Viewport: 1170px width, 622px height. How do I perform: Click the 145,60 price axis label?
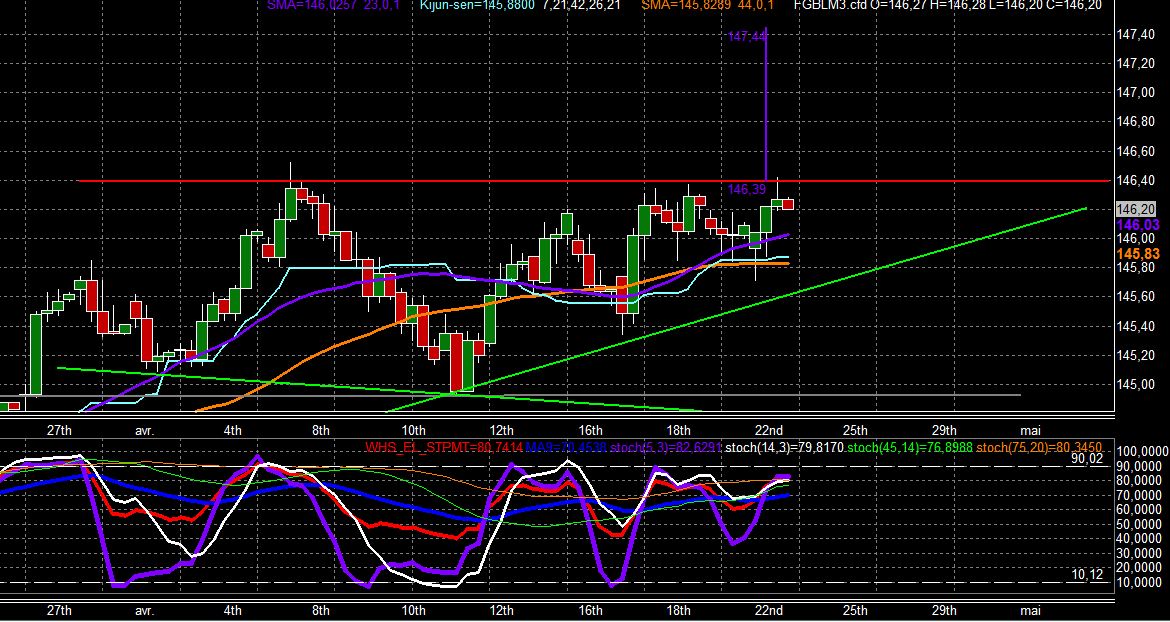point(1138,298)
